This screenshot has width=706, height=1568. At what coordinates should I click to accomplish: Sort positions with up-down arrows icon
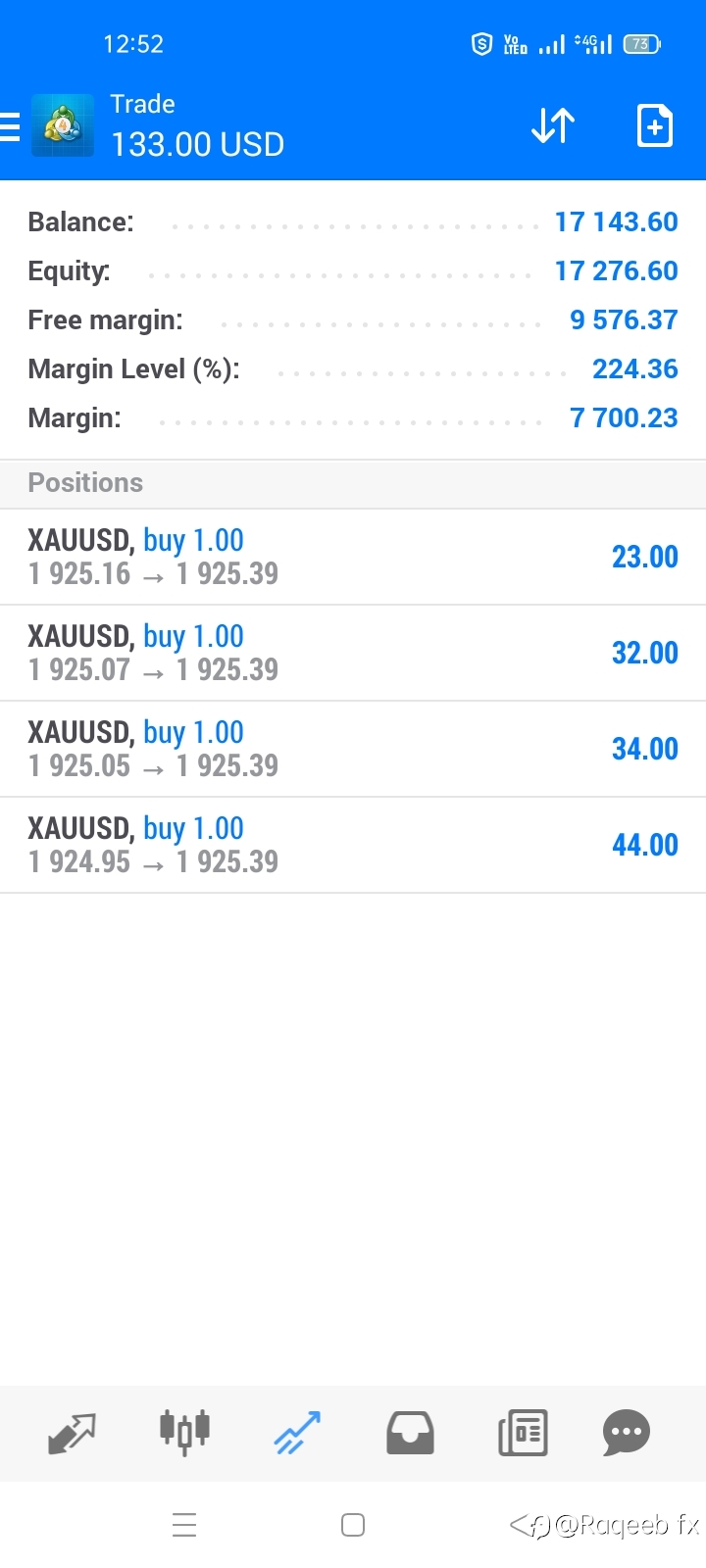(553, 125)
